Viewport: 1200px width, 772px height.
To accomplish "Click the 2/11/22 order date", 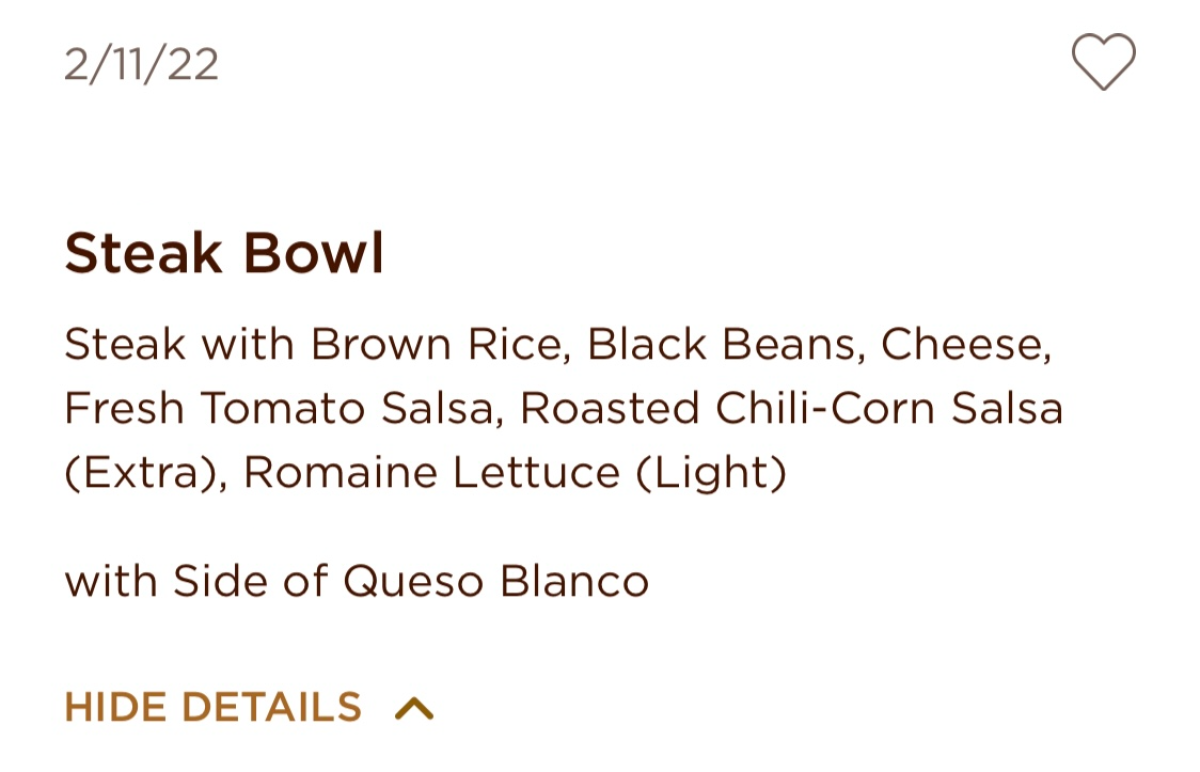I will 141,65.
